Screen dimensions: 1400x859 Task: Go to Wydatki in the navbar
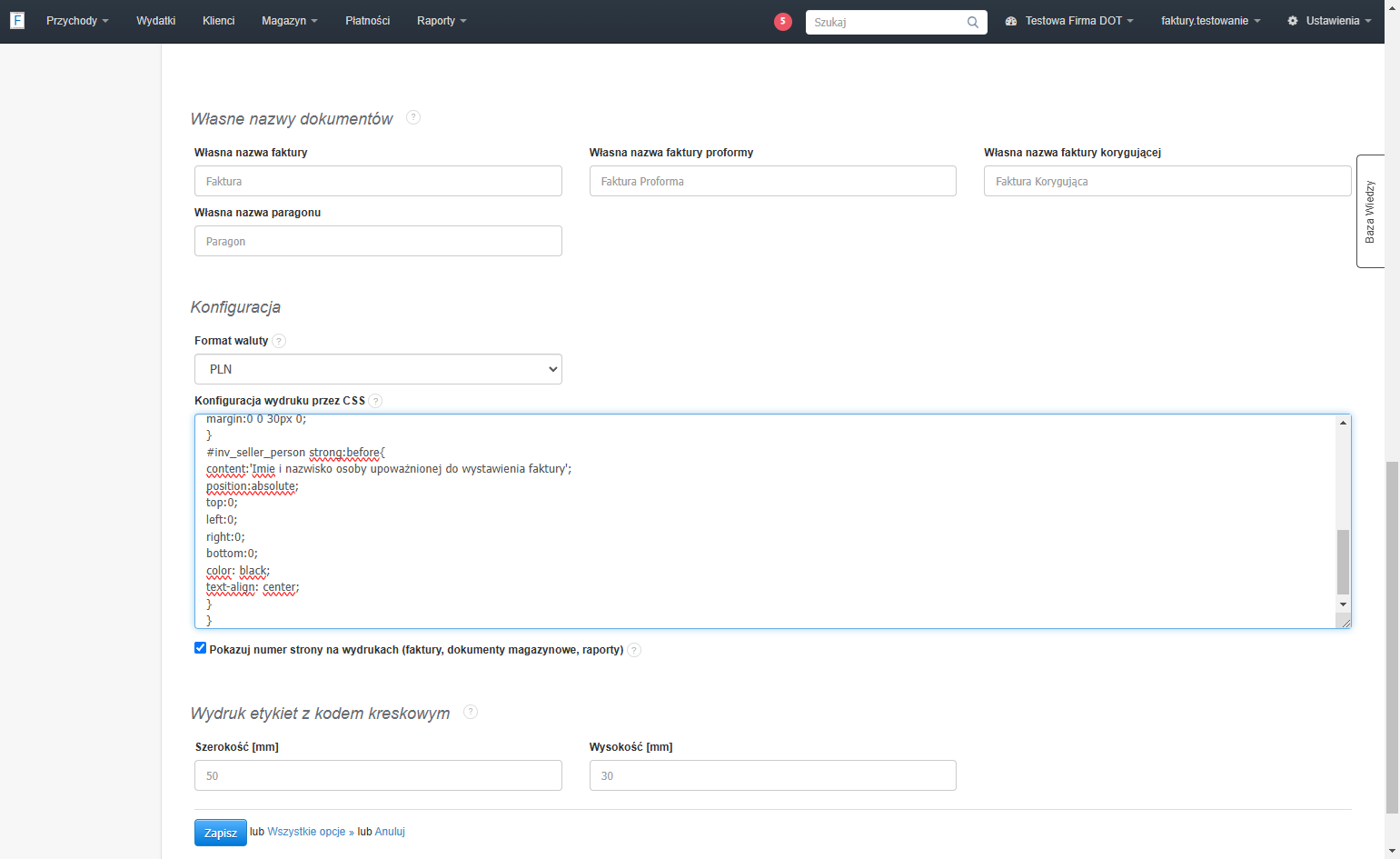(156, 21)
